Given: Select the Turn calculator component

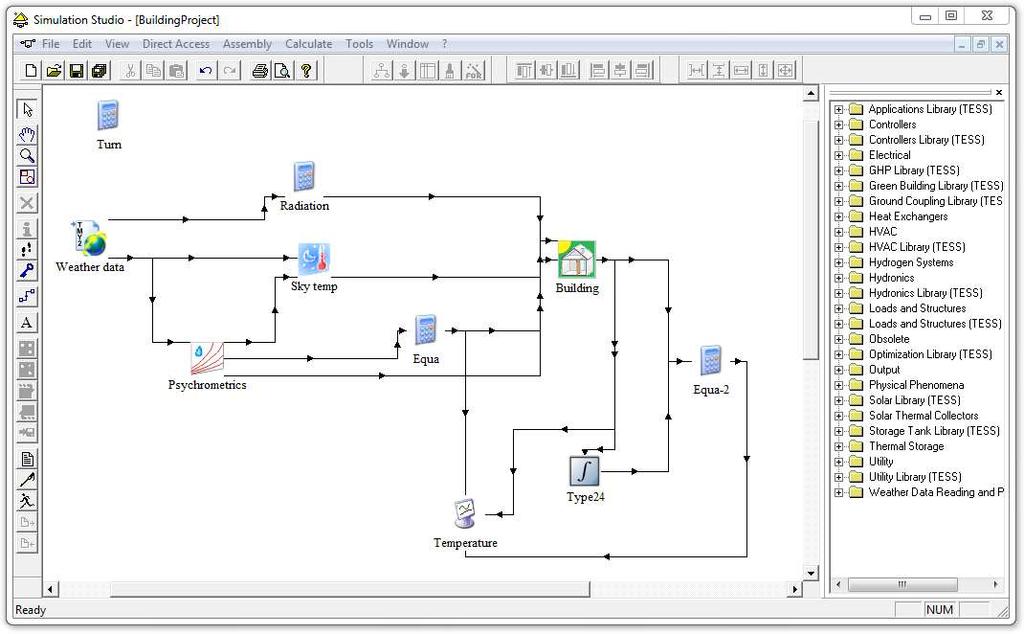Looking at the screenshot, I should pyautogui.click(x=108, y=116).
